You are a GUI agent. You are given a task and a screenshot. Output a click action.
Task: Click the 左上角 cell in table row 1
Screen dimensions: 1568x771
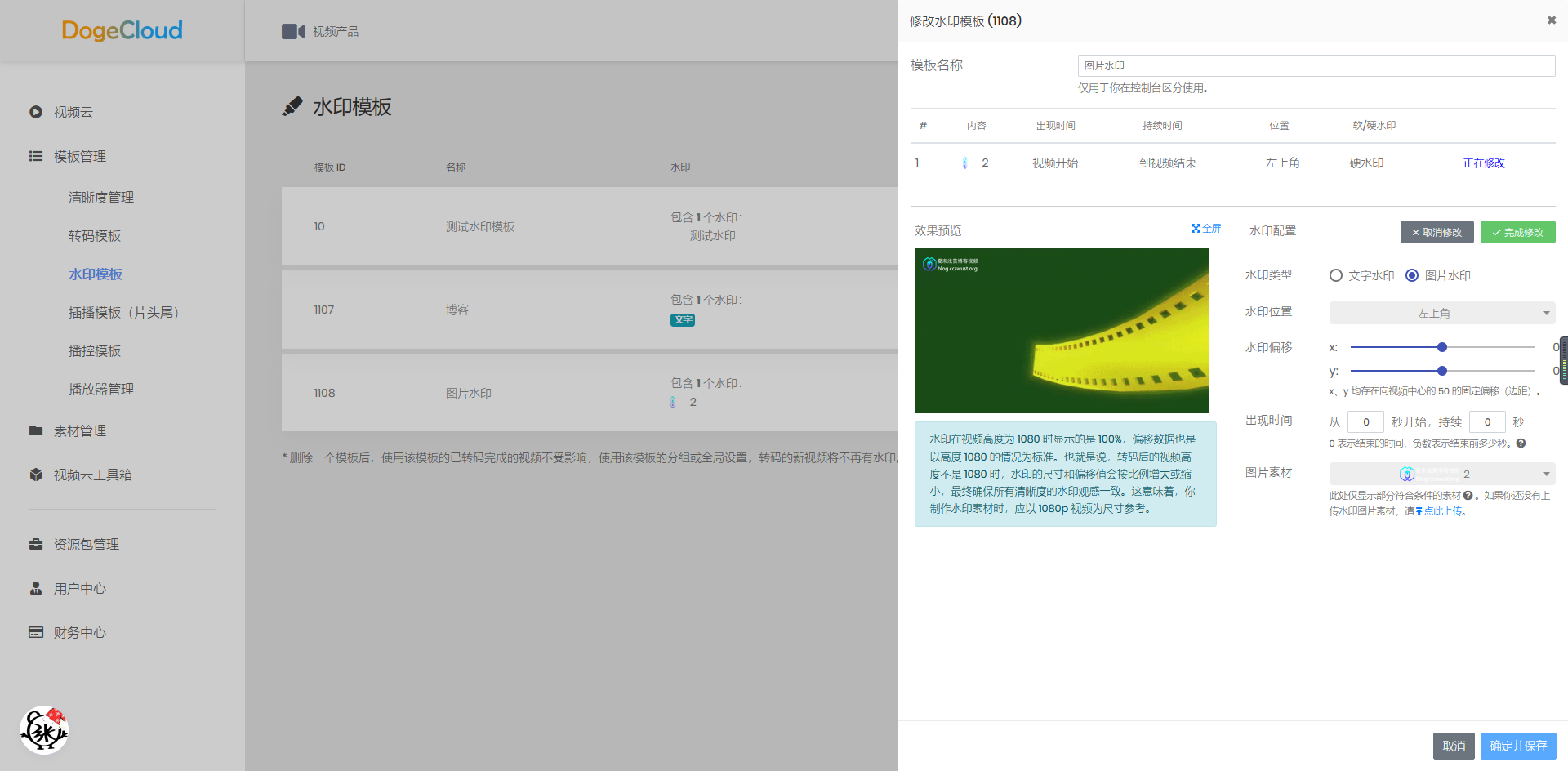pyautogui.click(x=1282, y=163)
